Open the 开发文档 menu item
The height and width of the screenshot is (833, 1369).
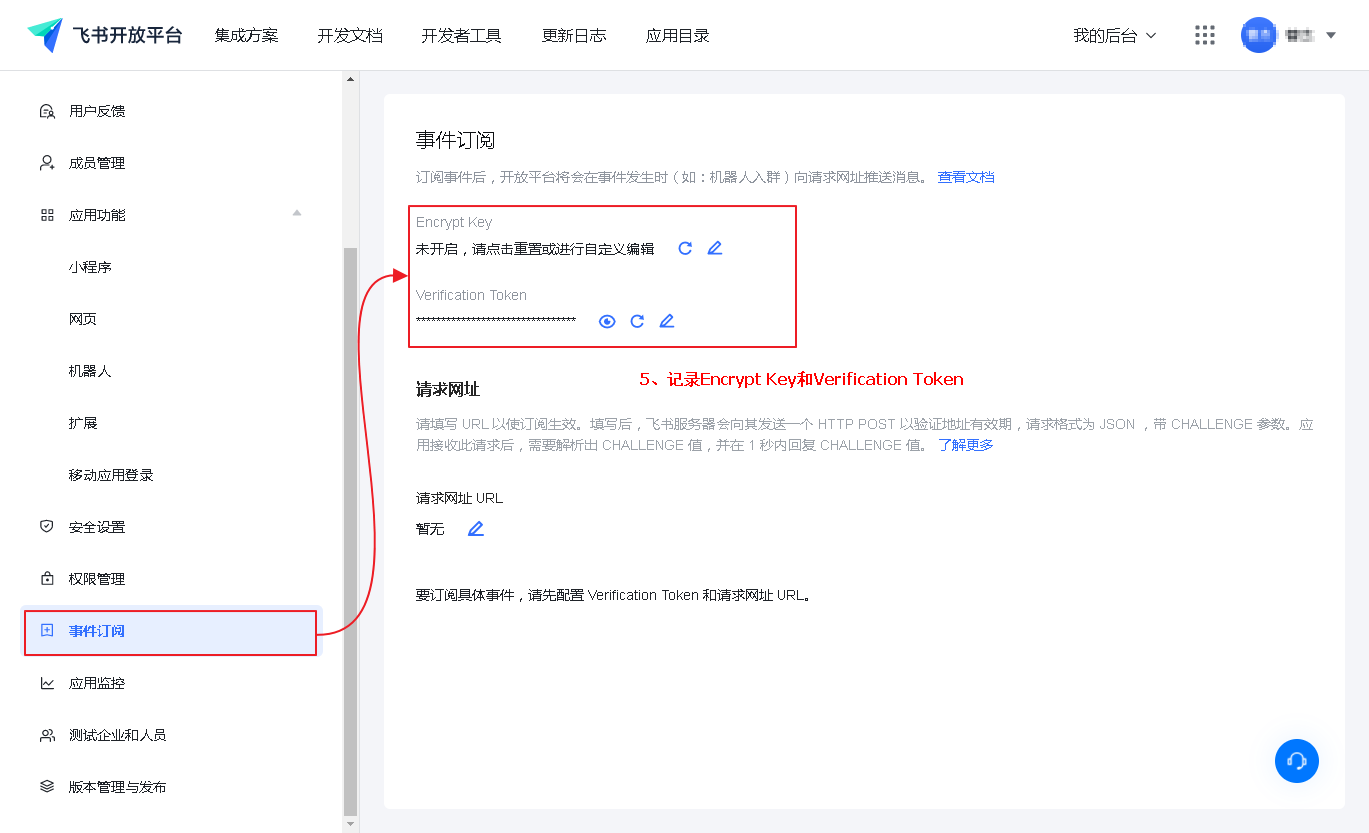pyautogui.click(x=350, y=35)
